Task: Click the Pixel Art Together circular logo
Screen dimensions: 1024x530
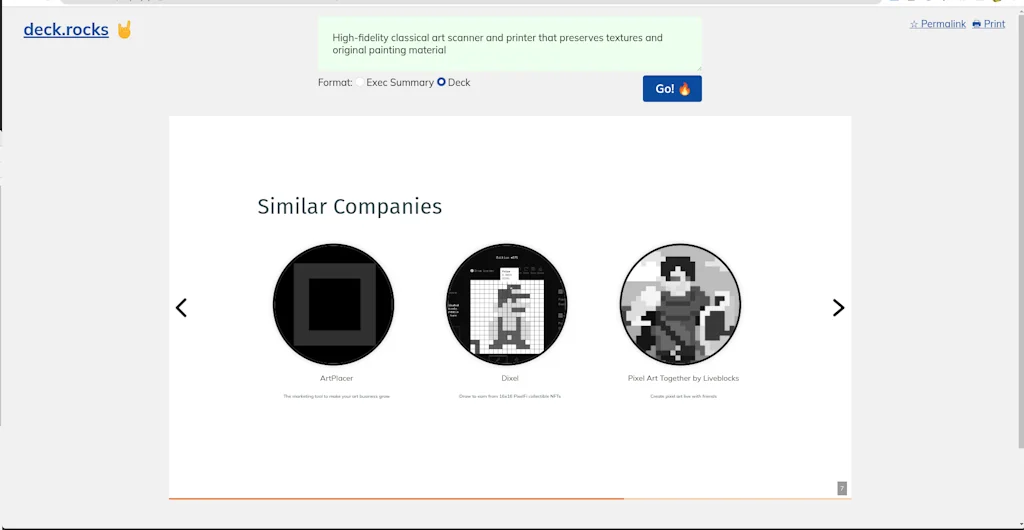Action: pyautogui.click(x=680, y=304)
